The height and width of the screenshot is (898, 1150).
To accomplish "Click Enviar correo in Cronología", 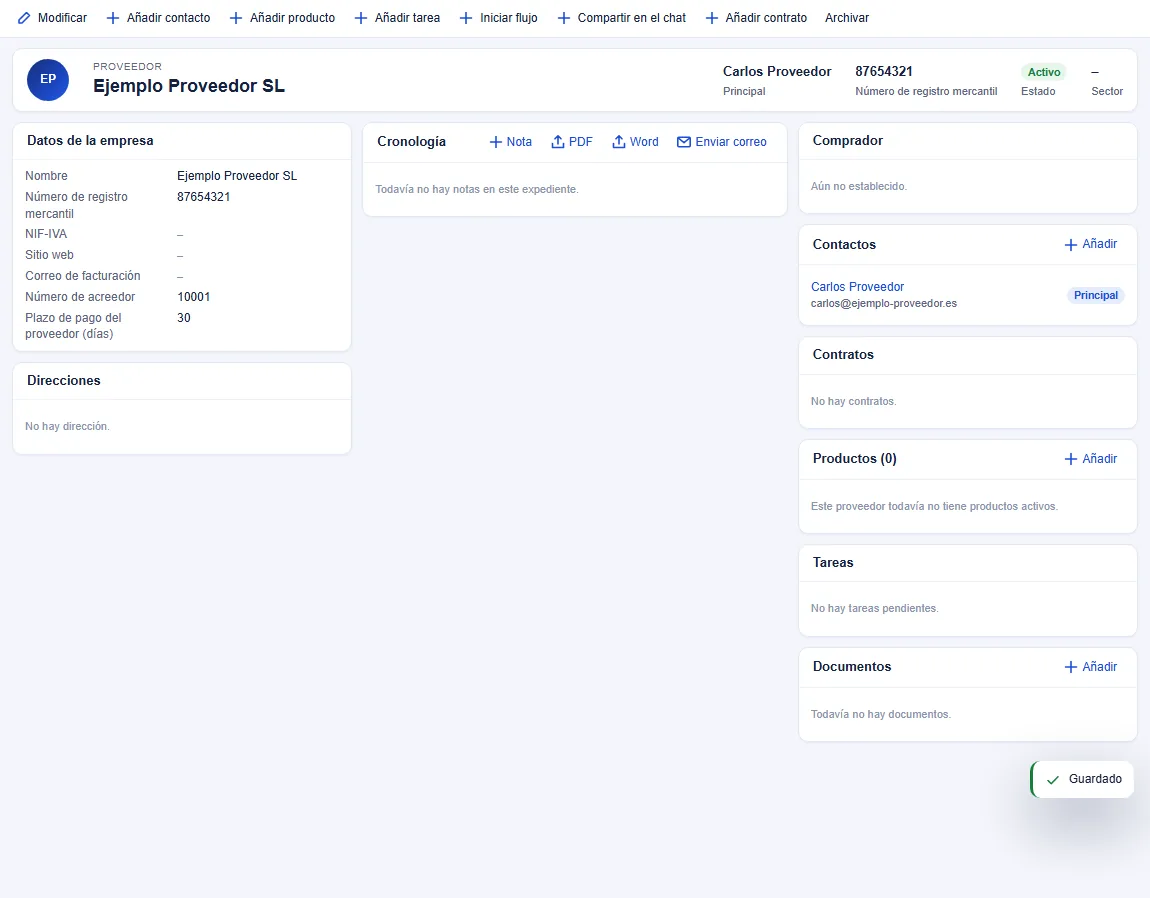I will tap(722, 142).
